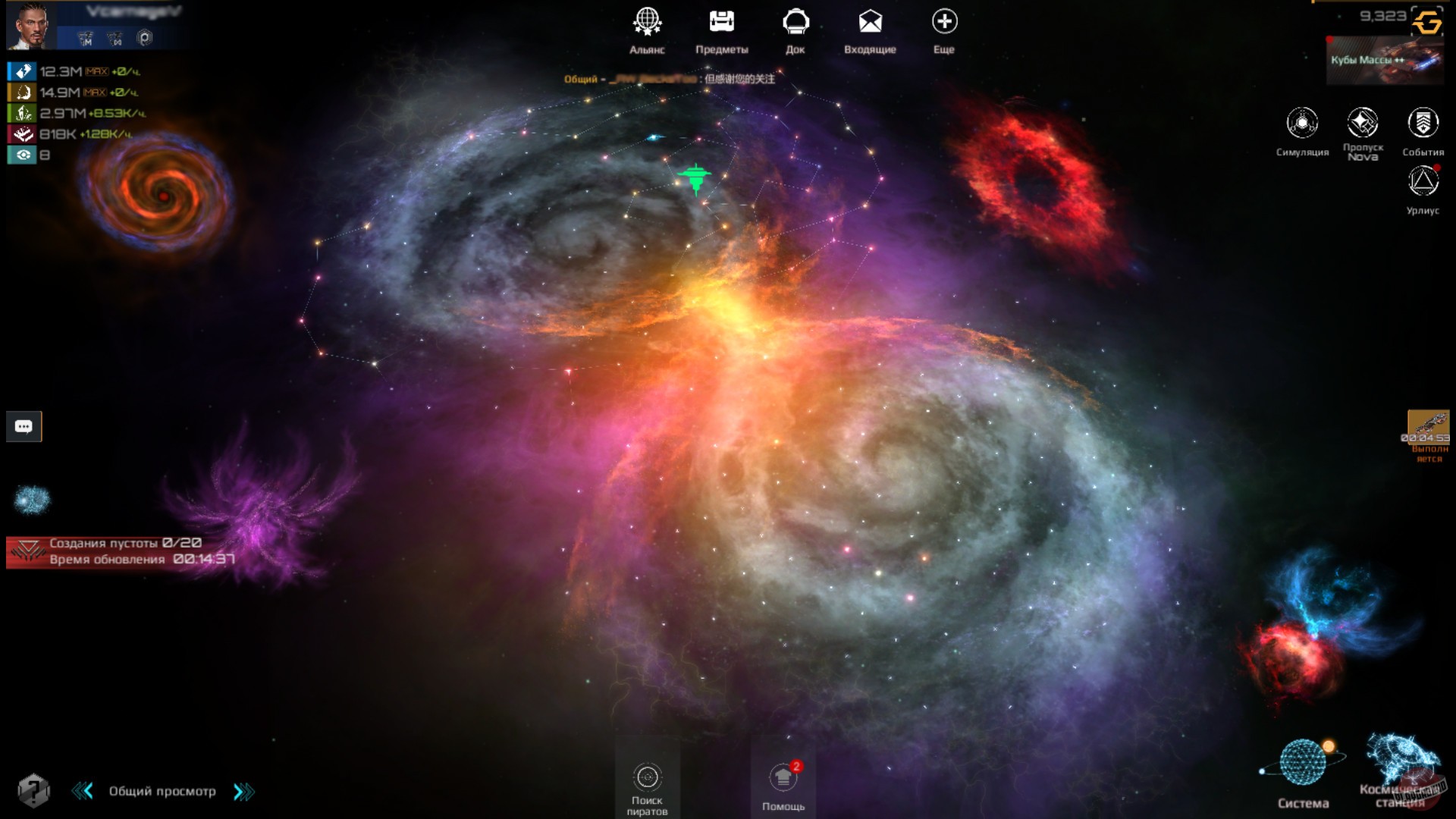Toggle the eye visibility resource indicator
Viewport: 1456px width, 819px height.
[x=23, y=155]
